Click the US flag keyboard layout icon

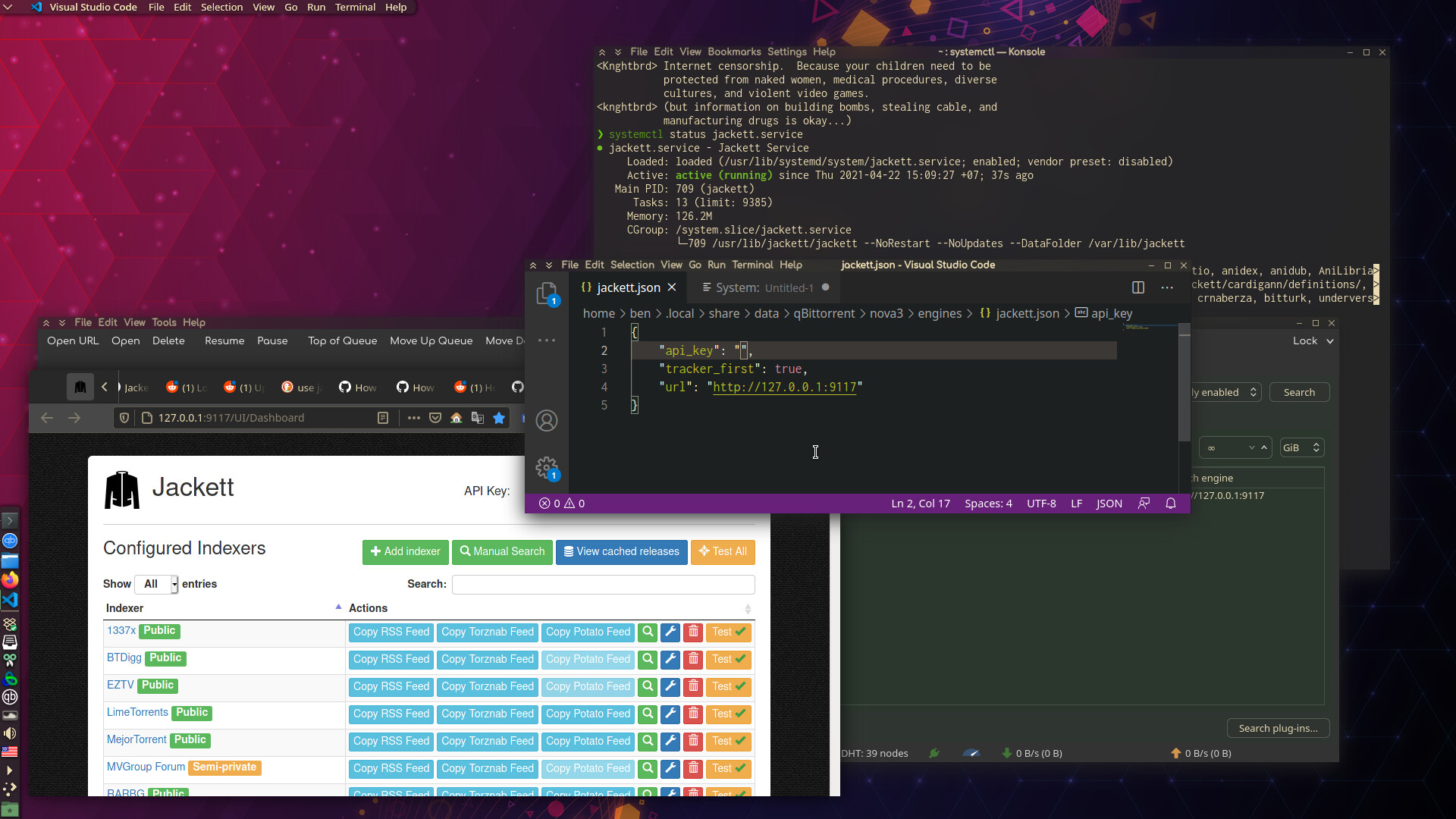click(x=10, y=752)
